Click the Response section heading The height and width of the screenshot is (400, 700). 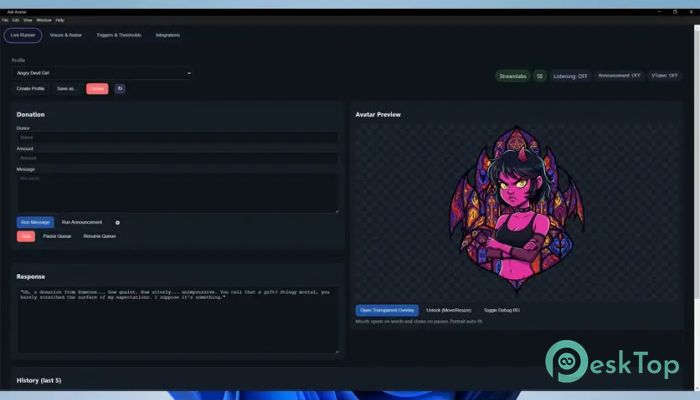click(x=31, y=276)
